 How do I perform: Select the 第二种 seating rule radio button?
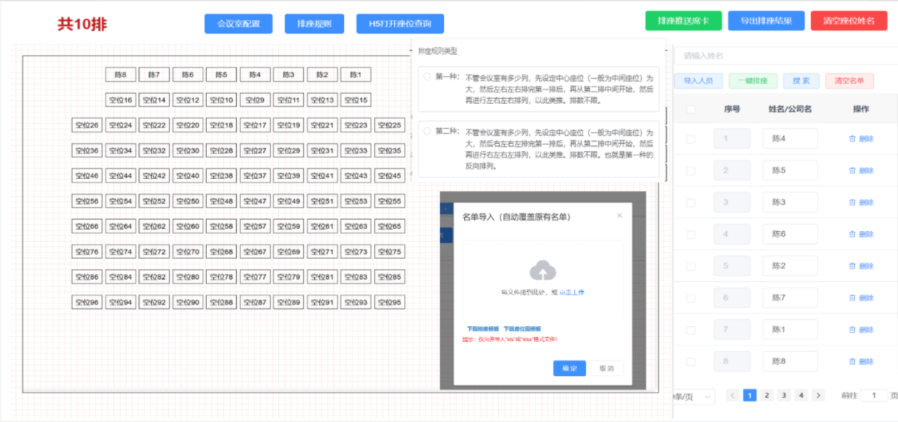428,131
